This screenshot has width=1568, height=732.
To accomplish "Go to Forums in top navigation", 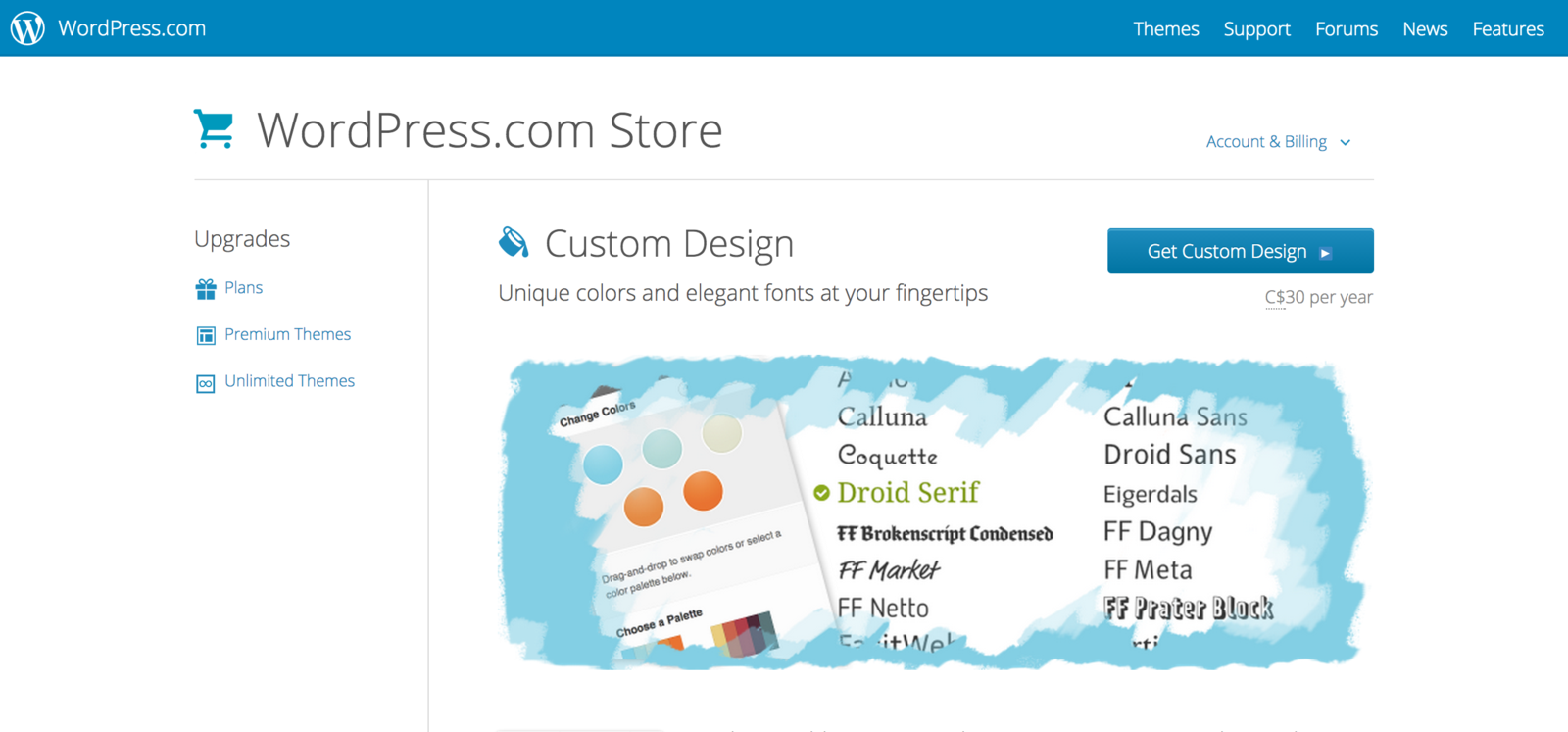I will coord(1347,29).
